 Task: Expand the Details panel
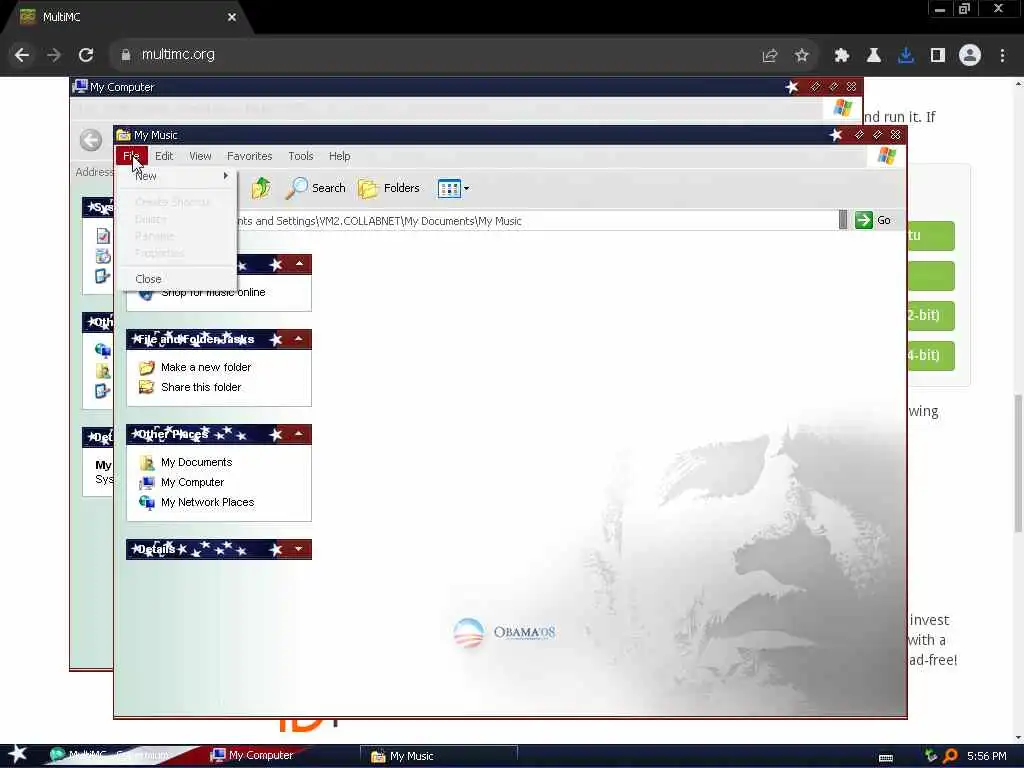pos(298,549)
